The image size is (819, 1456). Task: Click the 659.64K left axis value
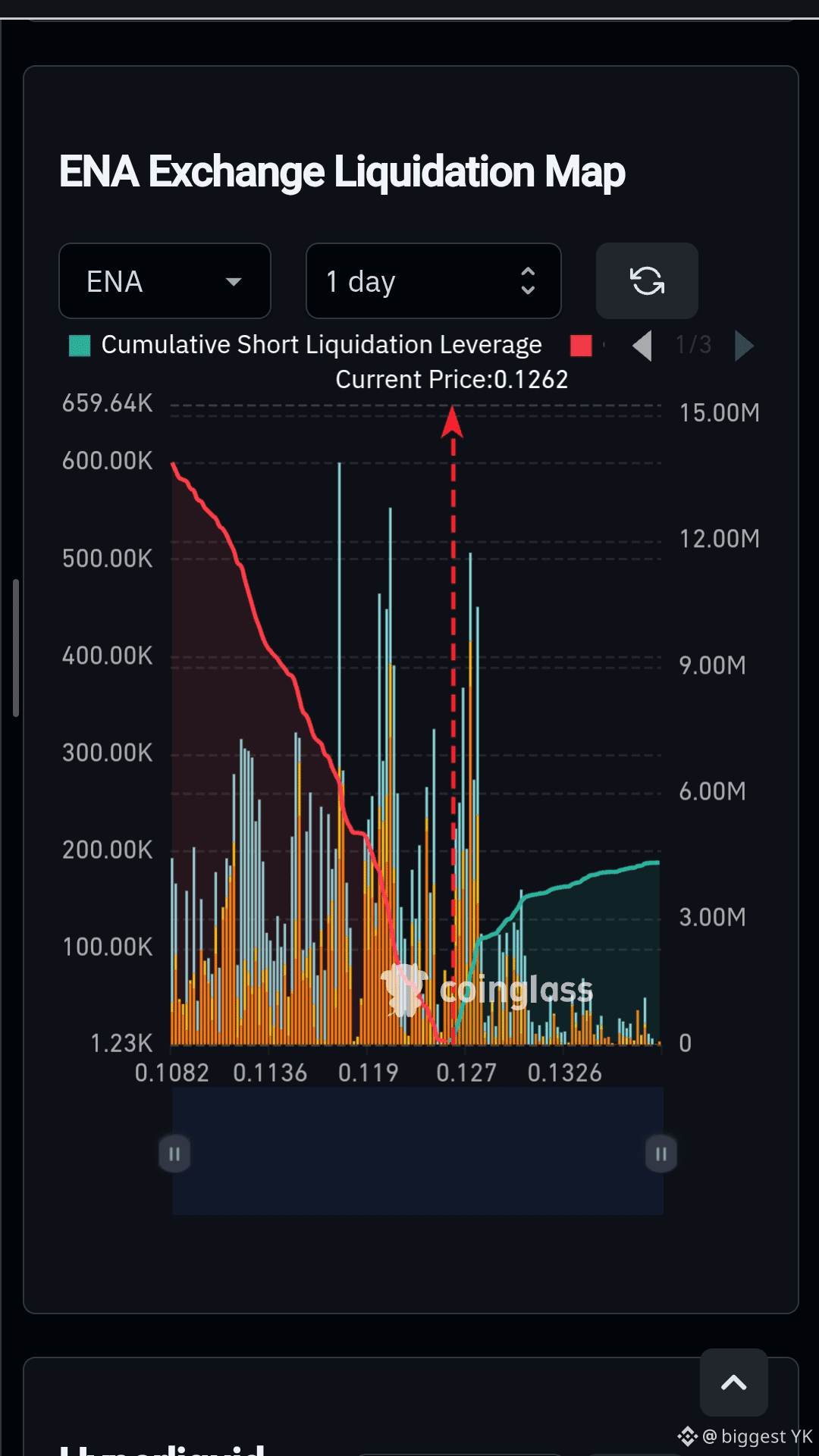click(x=108, y=402)
